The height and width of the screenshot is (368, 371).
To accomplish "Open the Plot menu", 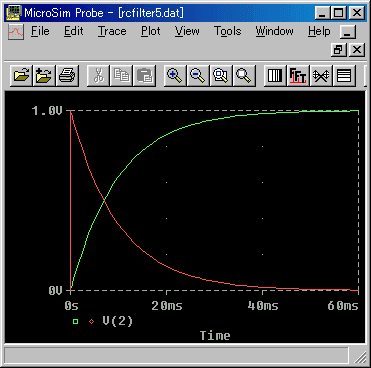I will [151, 31].
